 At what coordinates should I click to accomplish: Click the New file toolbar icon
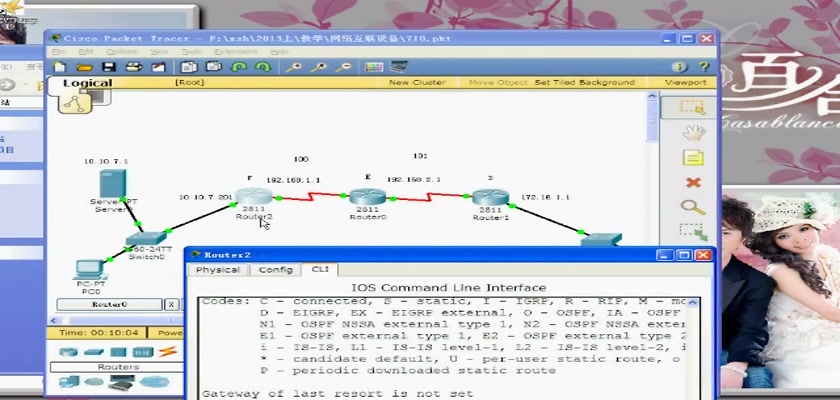pos(59,67)
